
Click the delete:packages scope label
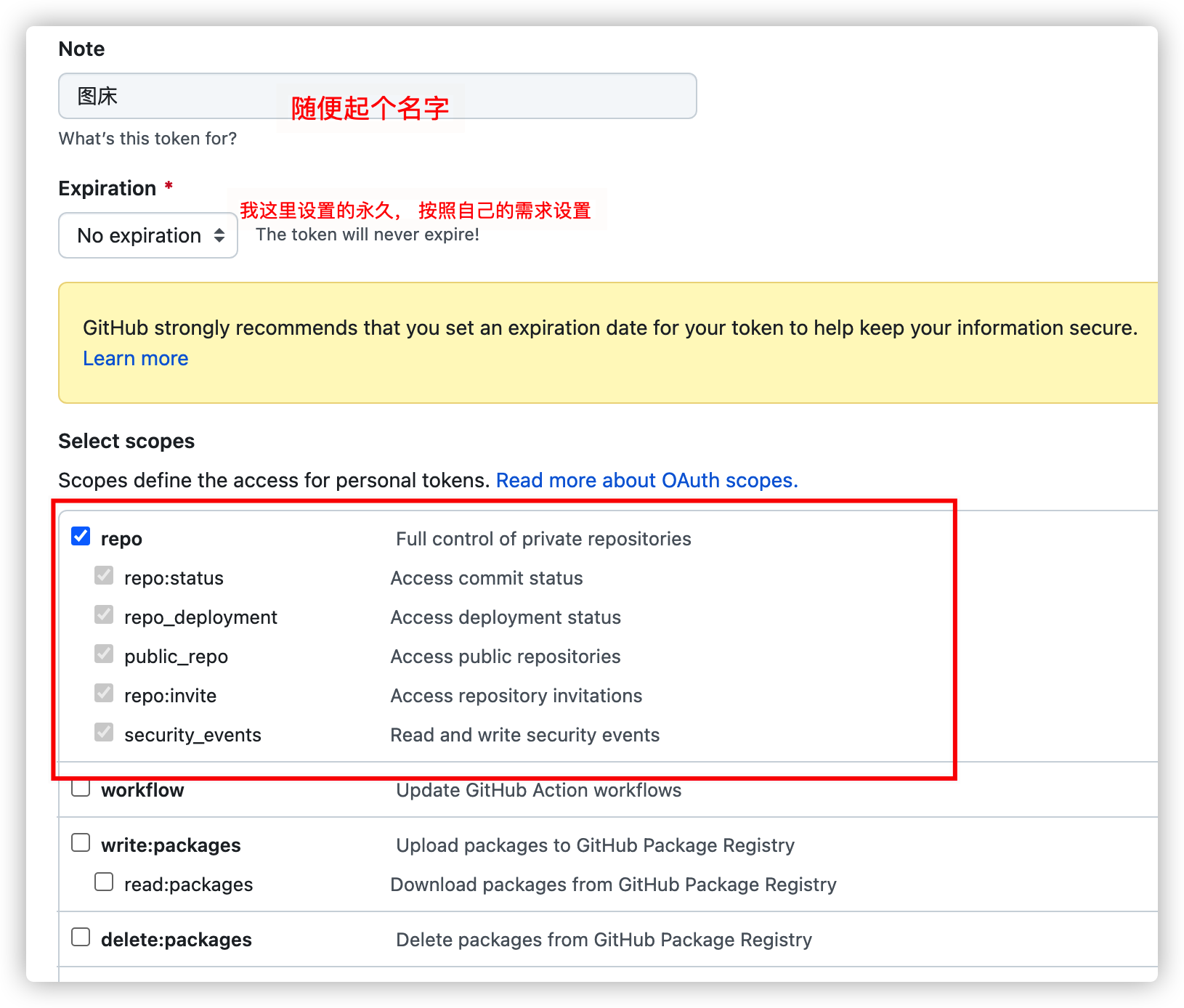click(x=177, y=940)
